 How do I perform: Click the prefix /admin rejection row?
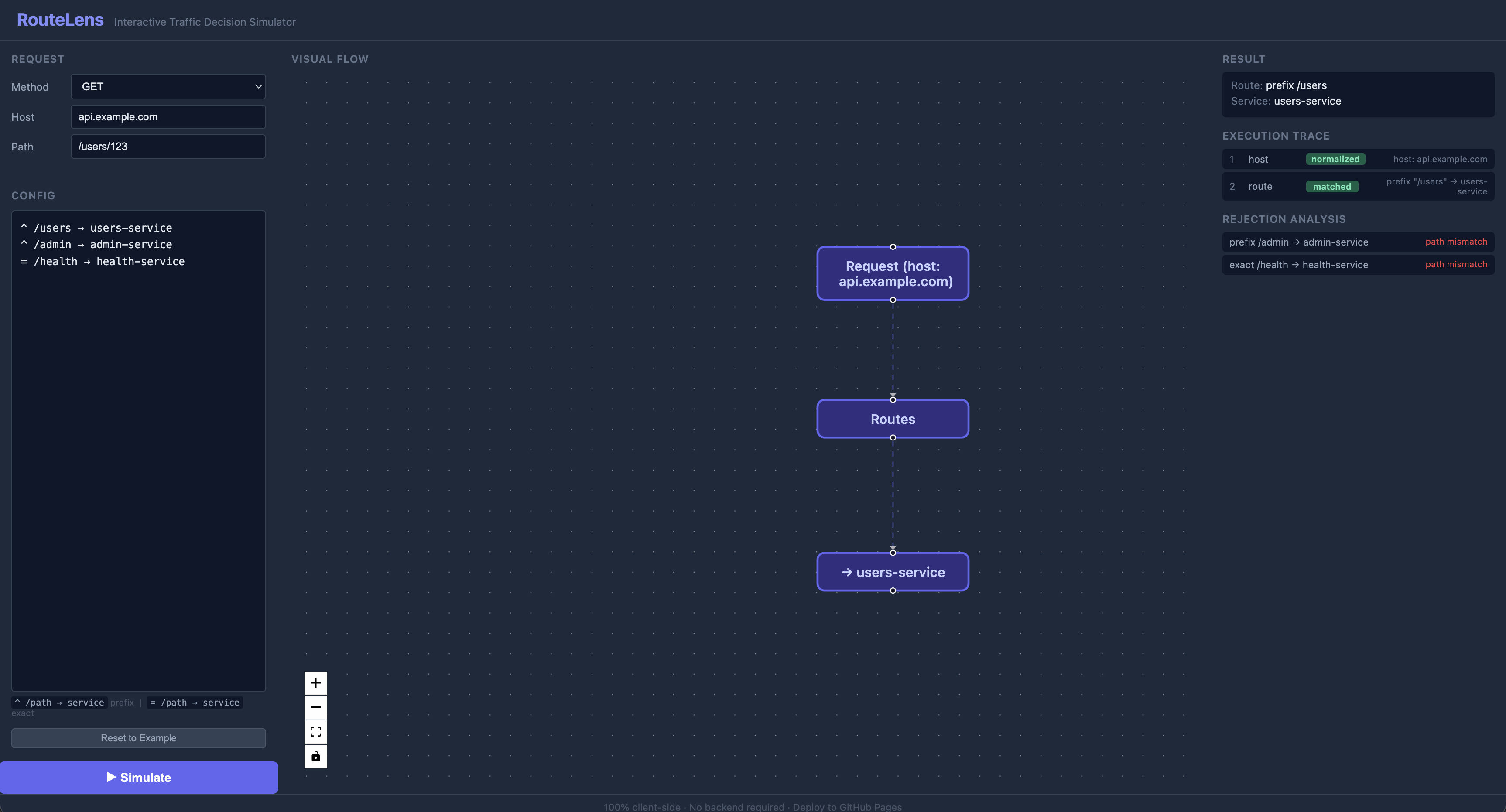point(1358,242)
